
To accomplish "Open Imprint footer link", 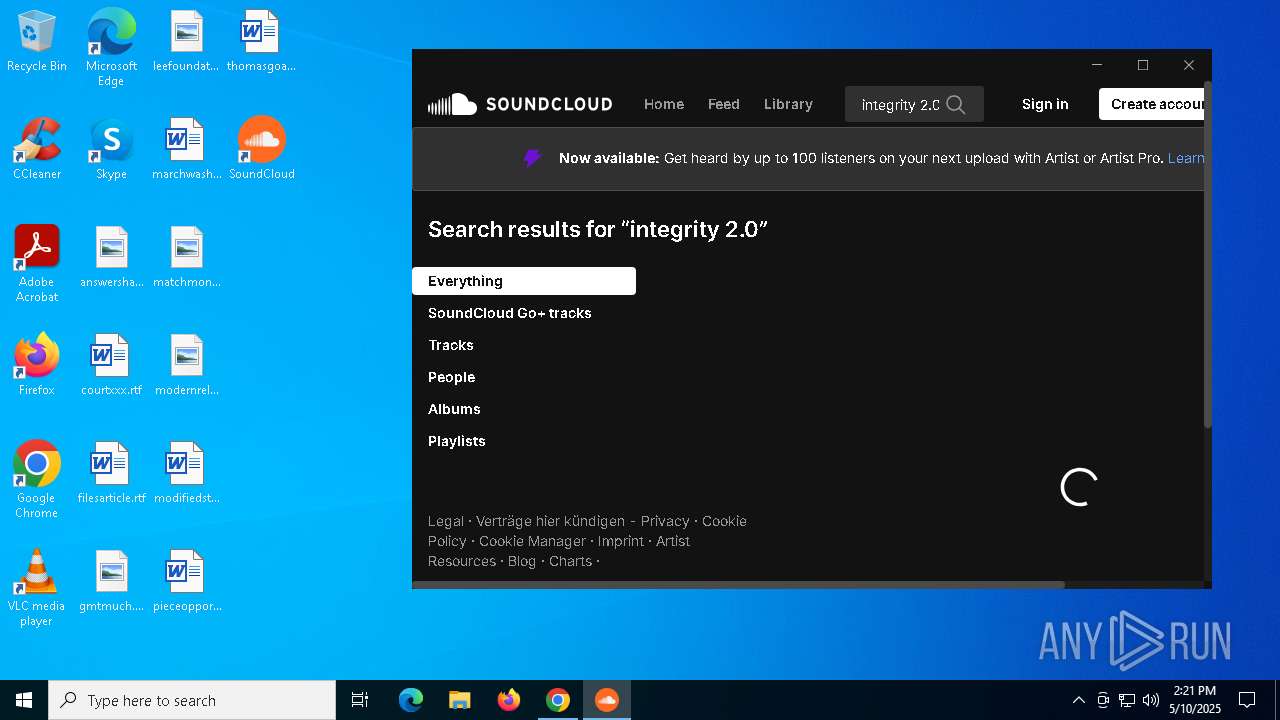I will pyautogui.click(x=621, y=541).
